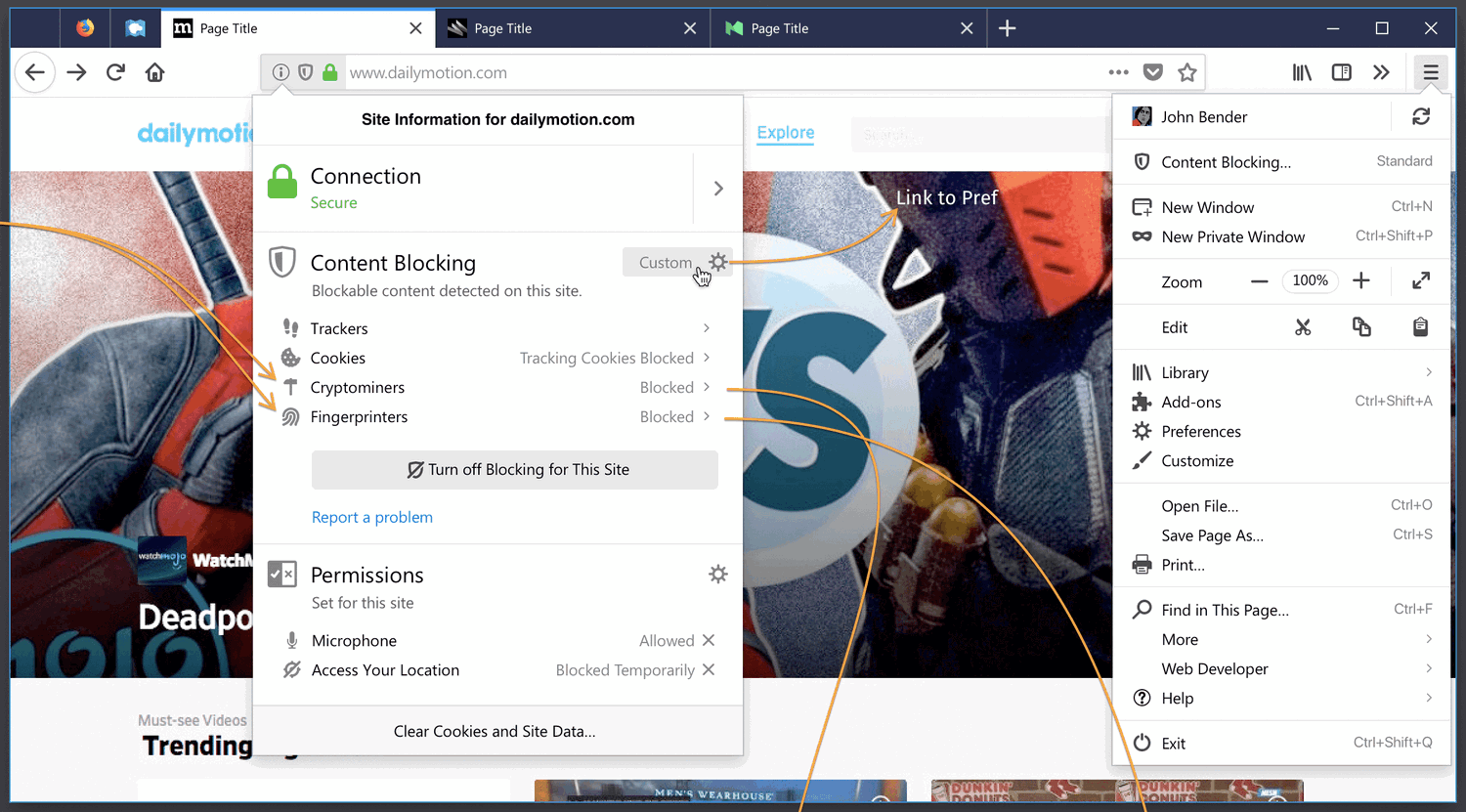1466x812 pixels.
Task: Click the Report a problem link
Action: click(x=372, y=517)
